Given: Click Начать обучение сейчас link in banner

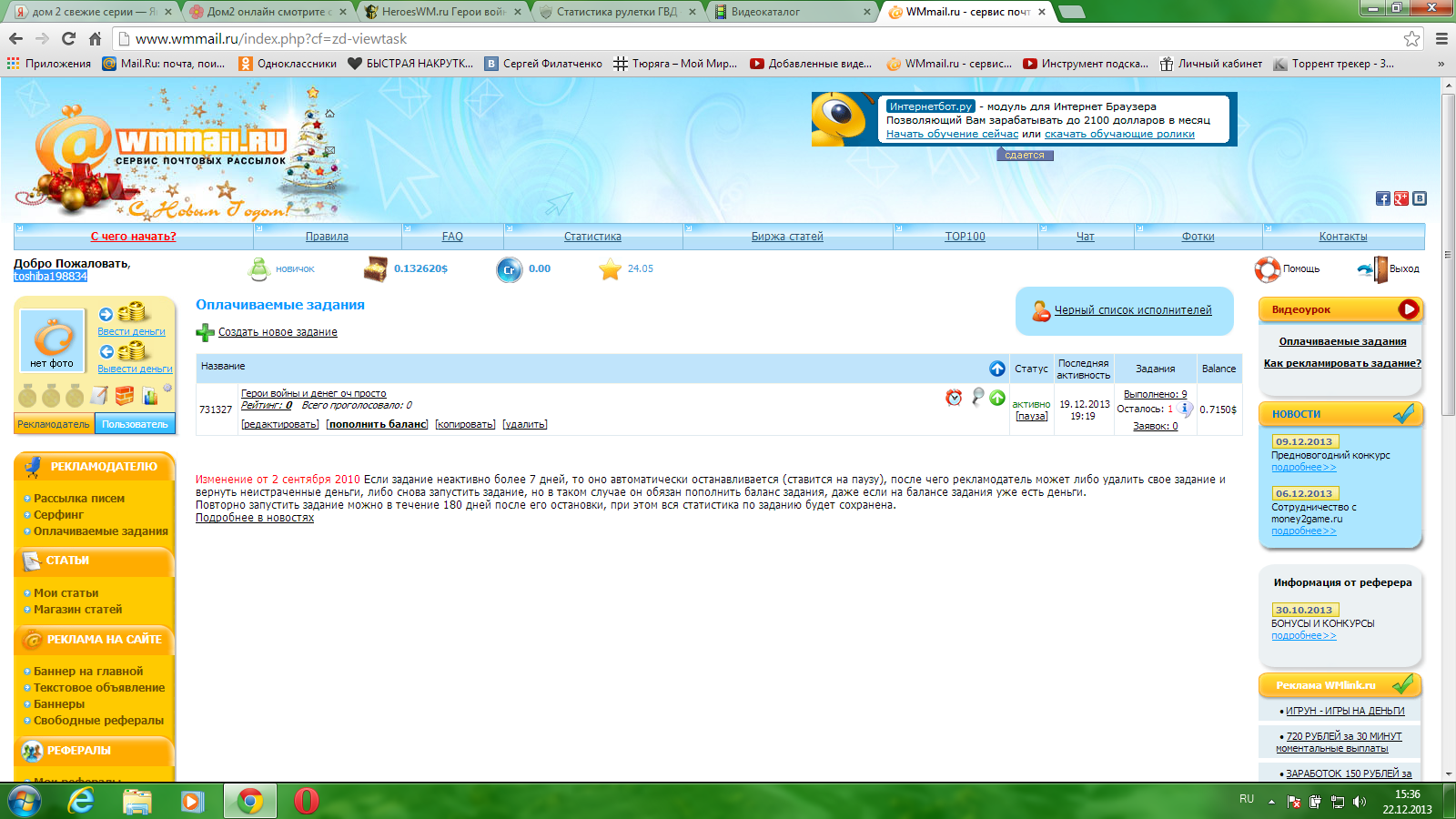Looking at the screenshot, I should (952, 134).
